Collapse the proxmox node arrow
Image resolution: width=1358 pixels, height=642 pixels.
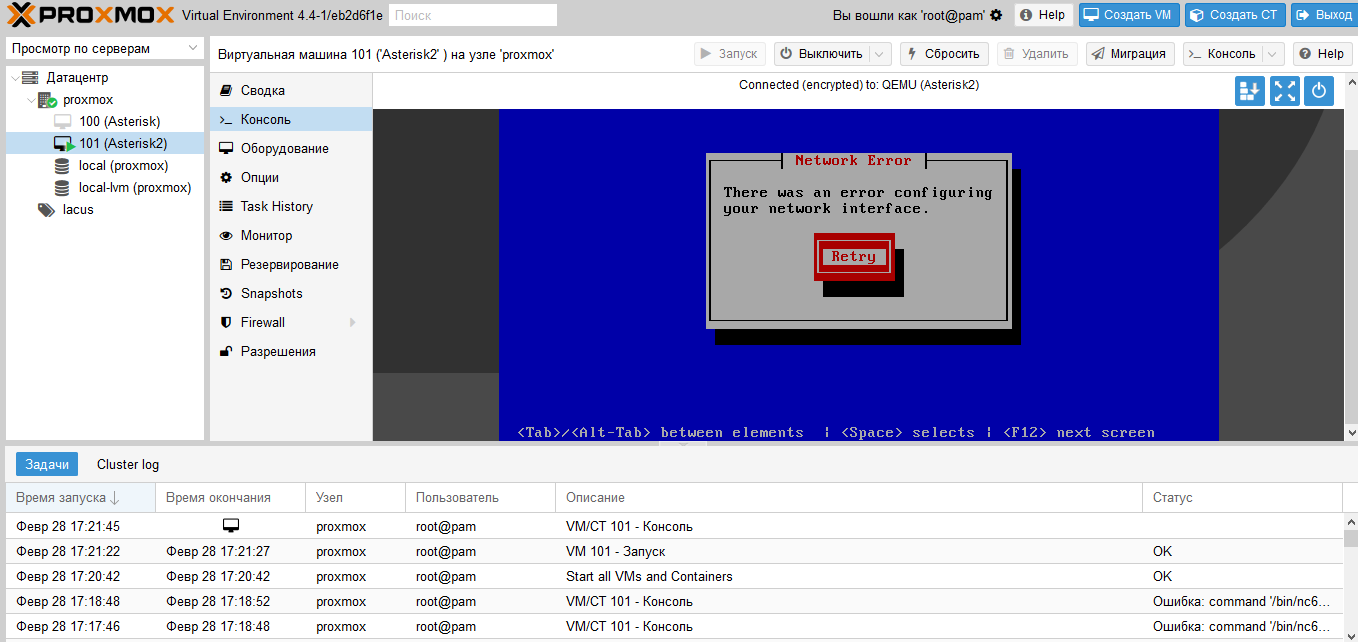click(x=30, y=99)
